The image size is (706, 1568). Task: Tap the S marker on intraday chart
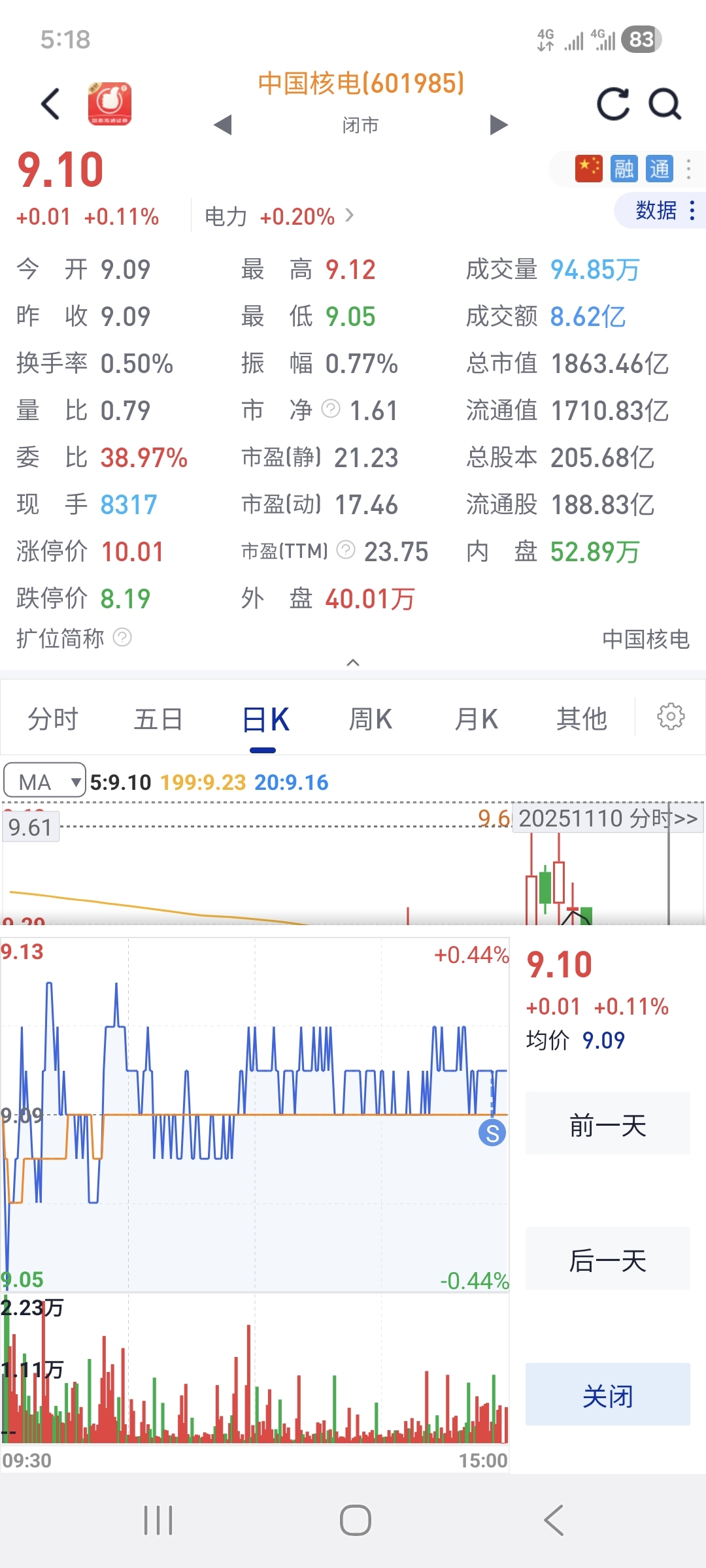[493, 1133]
